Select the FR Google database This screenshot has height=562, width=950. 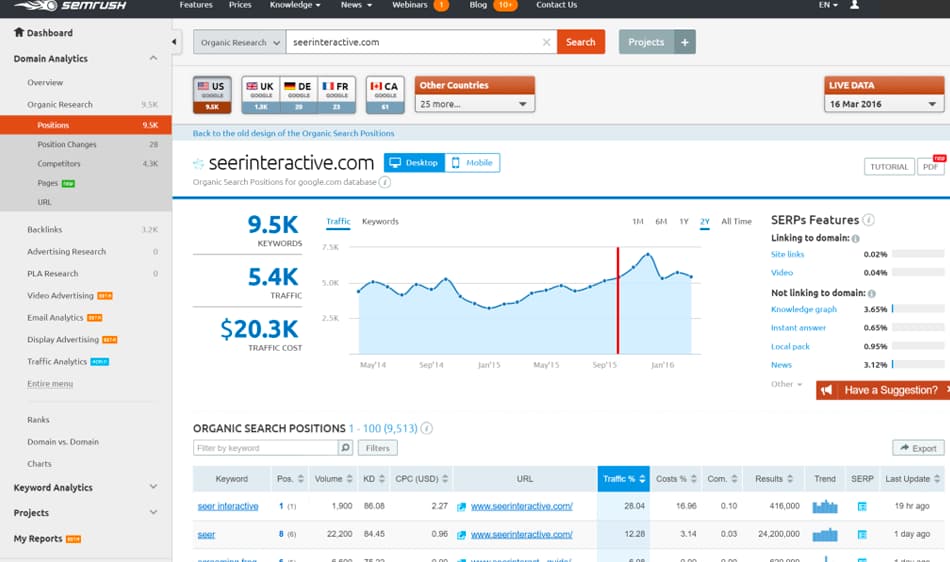pyautogui.click(x=336, y=94)
